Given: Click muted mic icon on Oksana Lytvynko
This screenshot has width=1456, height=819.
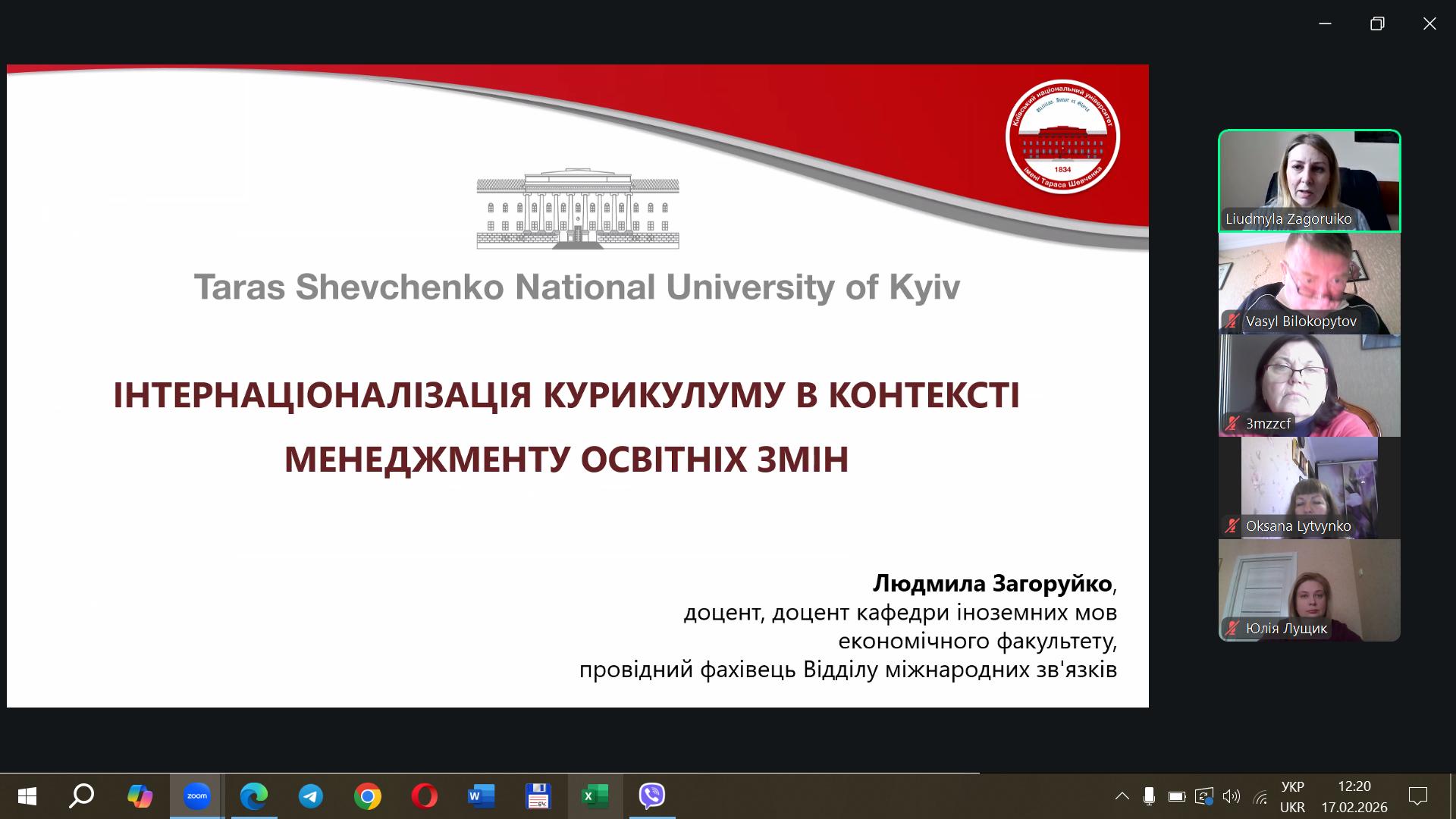Looking at the screenshot, I should coord(1232,526).
